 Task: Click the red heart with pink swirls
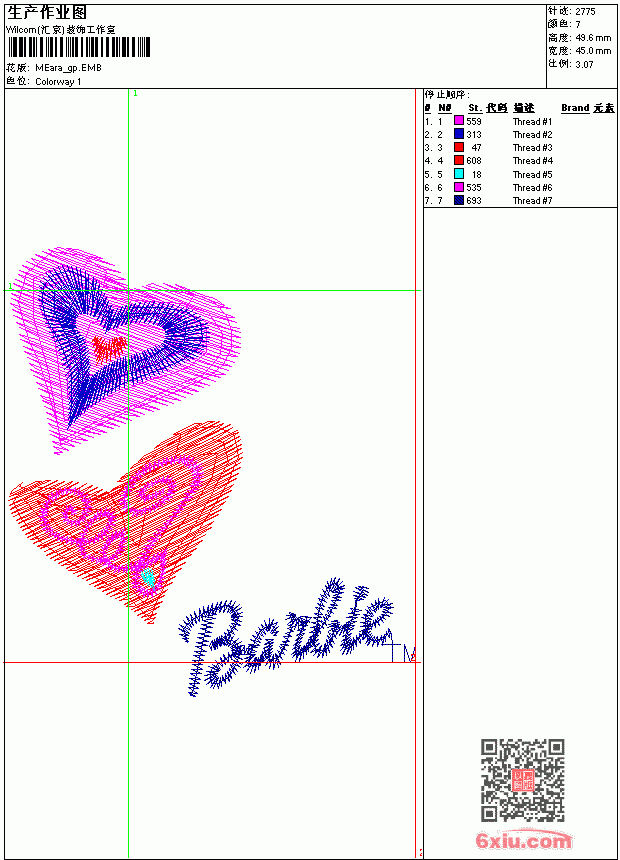126,521
